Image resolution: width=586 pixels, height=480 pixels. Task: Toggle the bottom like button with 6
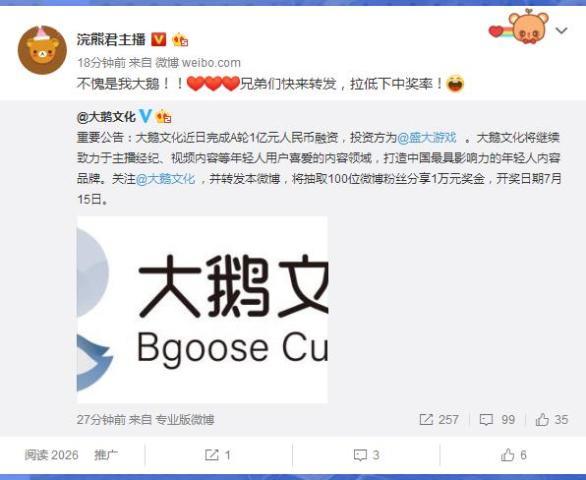point(513,455)
